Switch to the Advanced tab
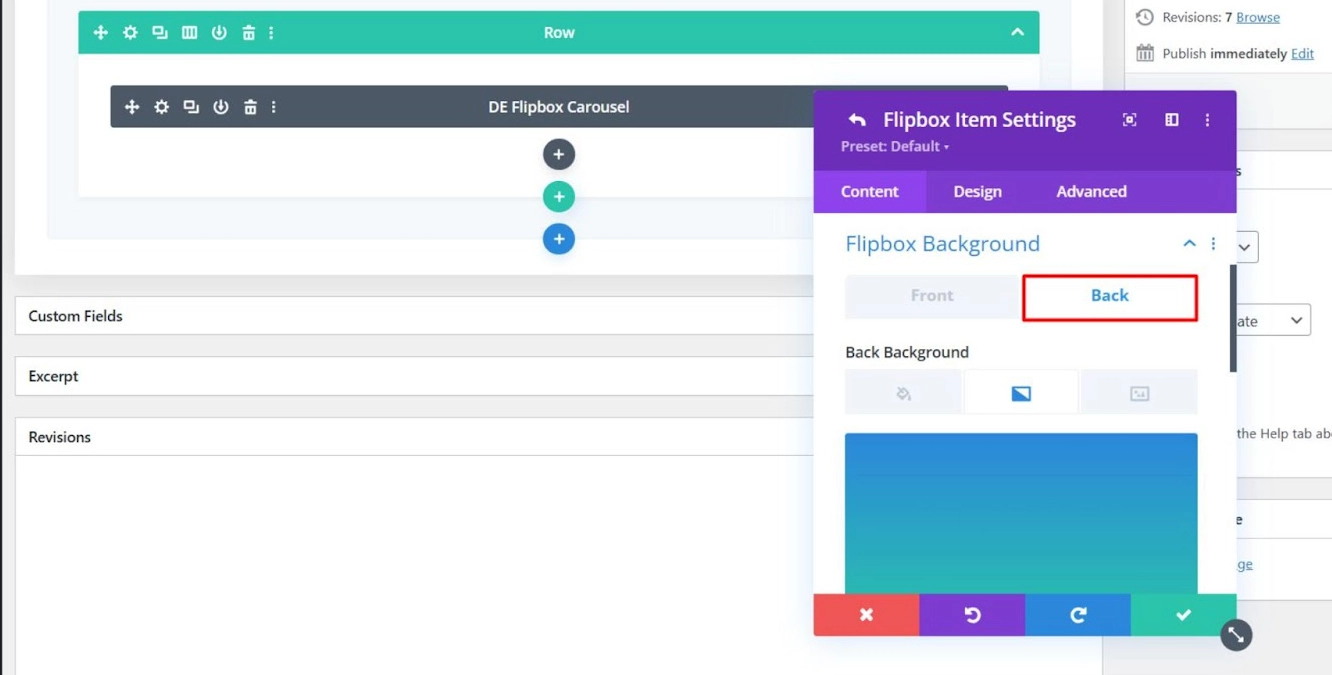This screenshot has height=675, width=1332. [x=1091, y=192]
